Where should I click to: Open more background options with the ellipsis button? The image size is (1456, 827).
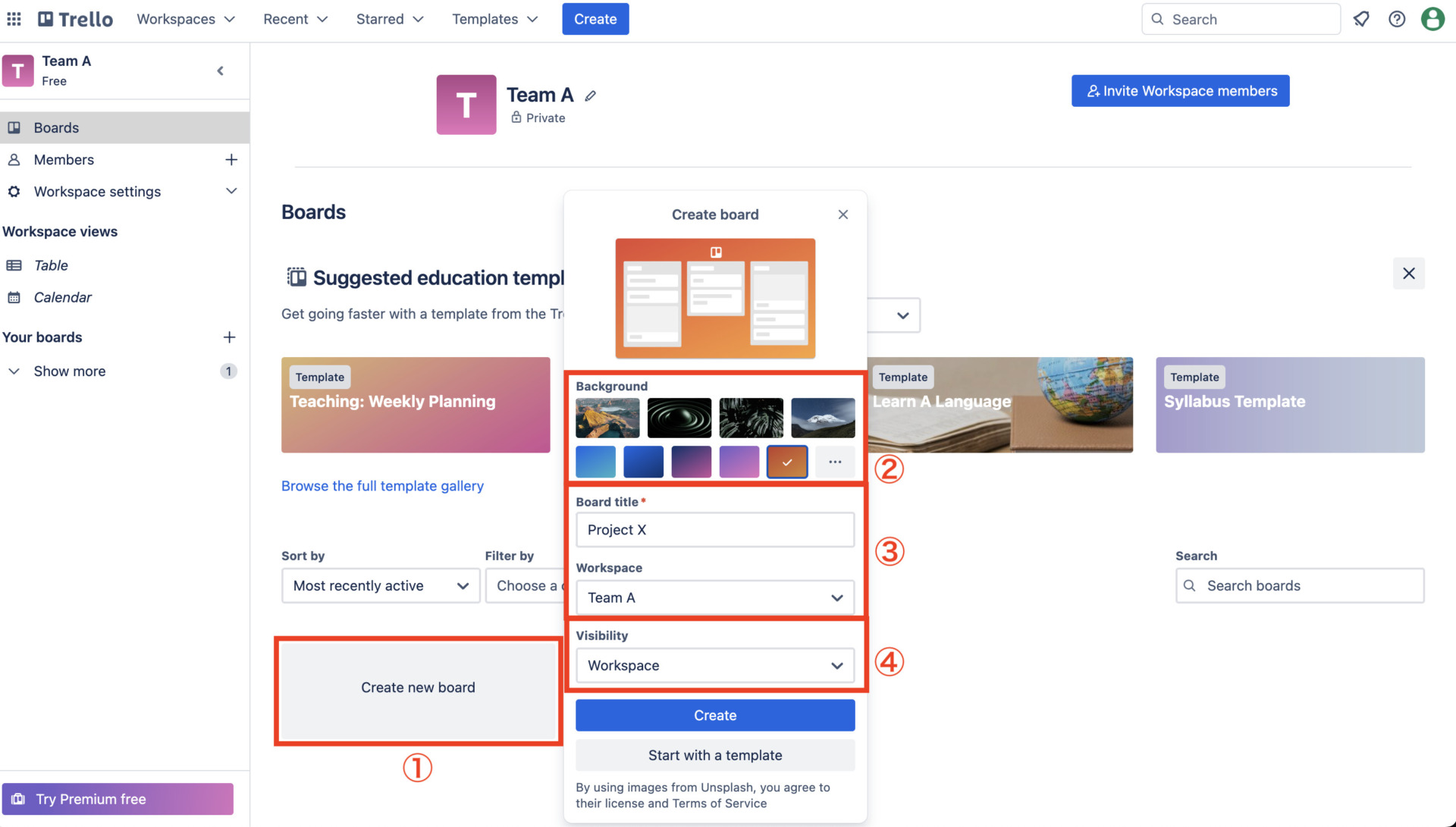pos(835,462)
